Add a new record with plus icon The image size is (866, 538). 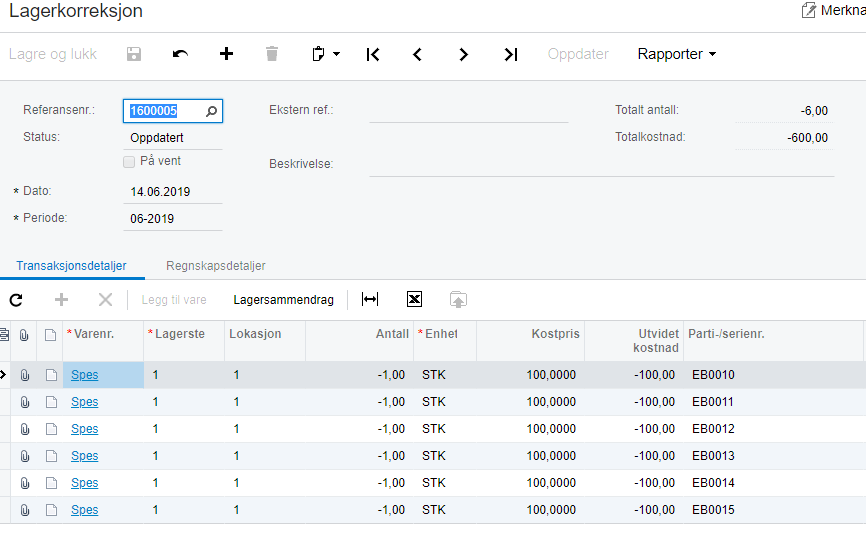coord(226,54)
